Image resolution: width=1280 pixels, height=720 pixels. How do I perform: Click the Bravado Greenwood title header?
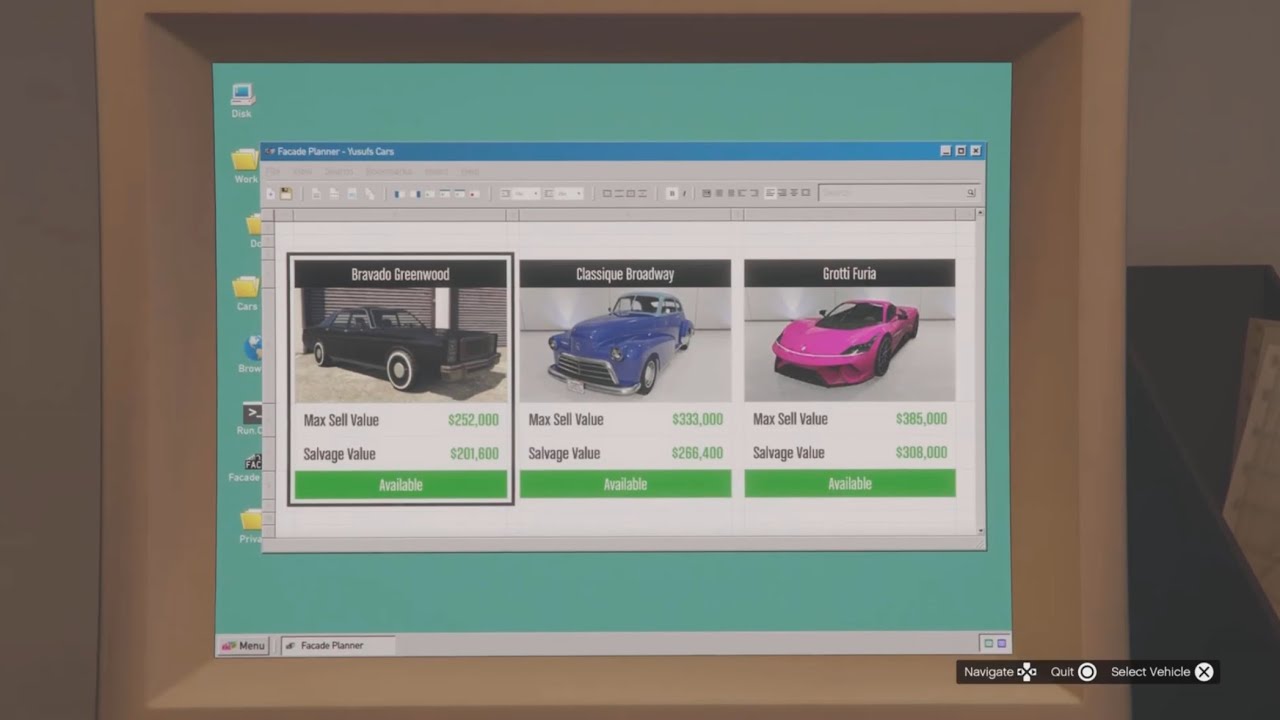coord(400,274)
